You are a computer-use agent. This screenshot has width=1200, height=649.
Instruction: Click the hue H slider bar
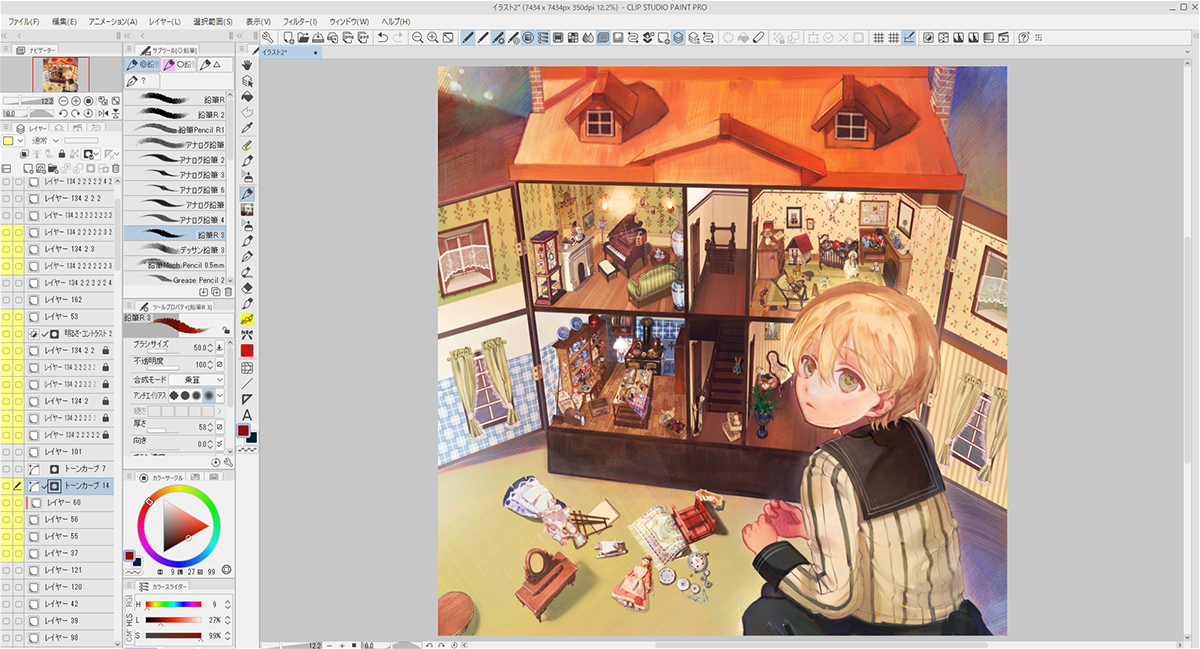(180, 605)
